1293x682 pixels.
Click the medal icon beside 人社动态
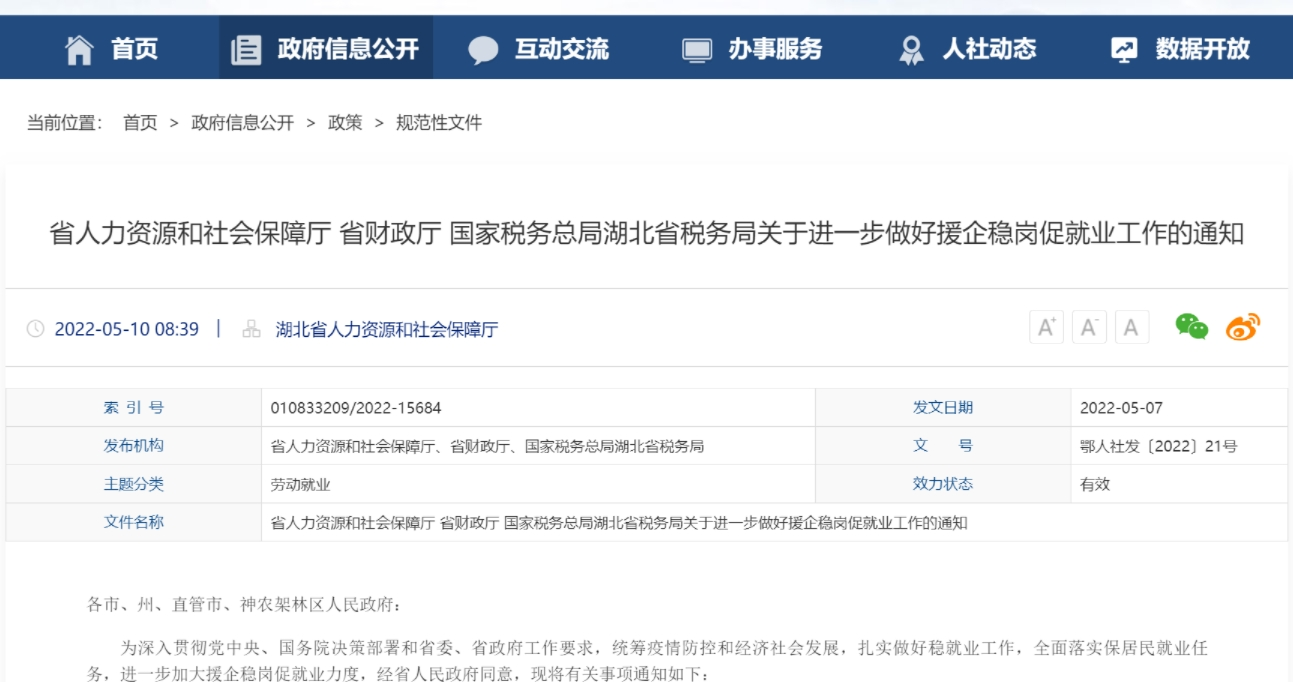911,50
